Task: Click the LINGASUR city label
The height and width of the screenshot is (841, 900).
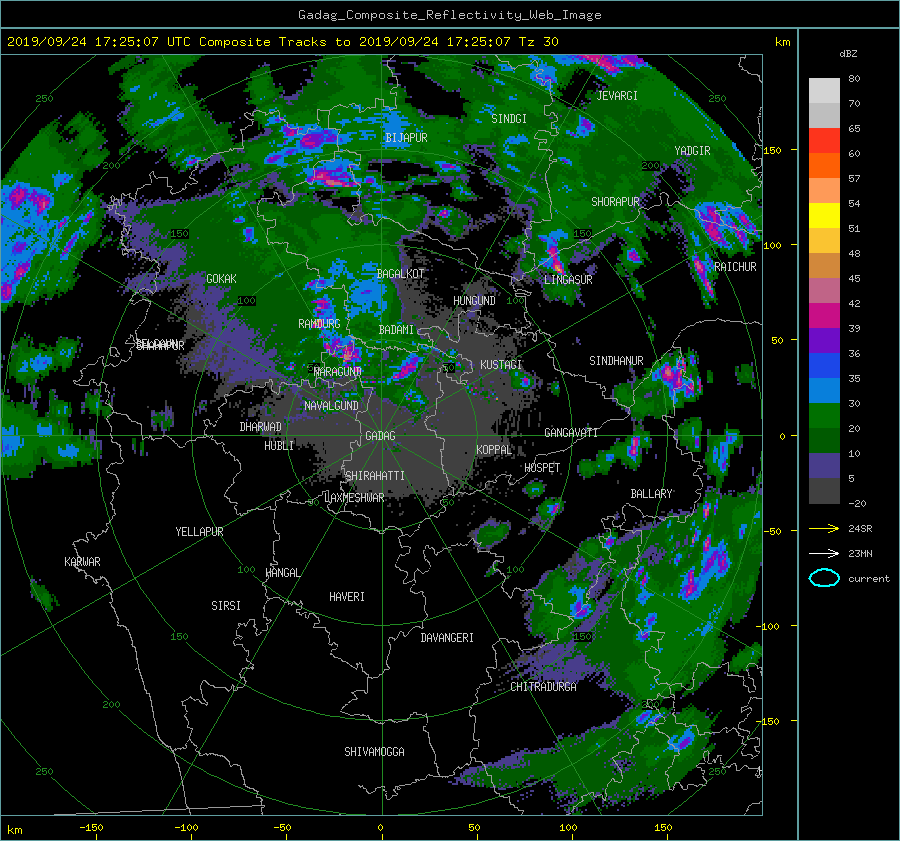Action: pyautogui.click(x=568, y=280)
